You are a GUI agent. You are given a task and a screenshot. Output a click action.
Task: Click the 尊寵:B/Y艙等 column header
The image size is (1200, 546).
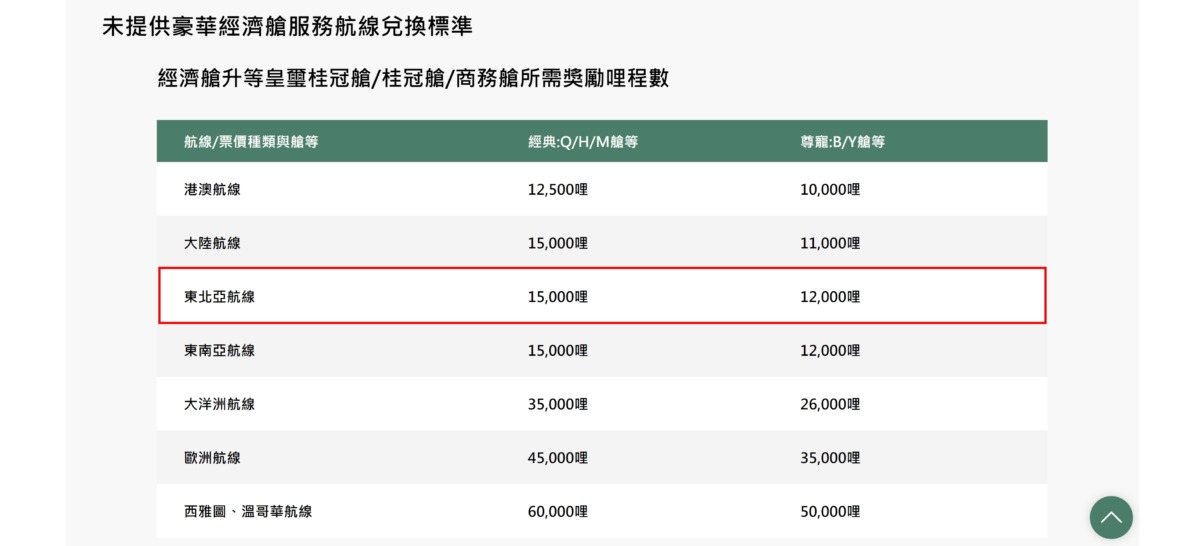click(842, 142)
